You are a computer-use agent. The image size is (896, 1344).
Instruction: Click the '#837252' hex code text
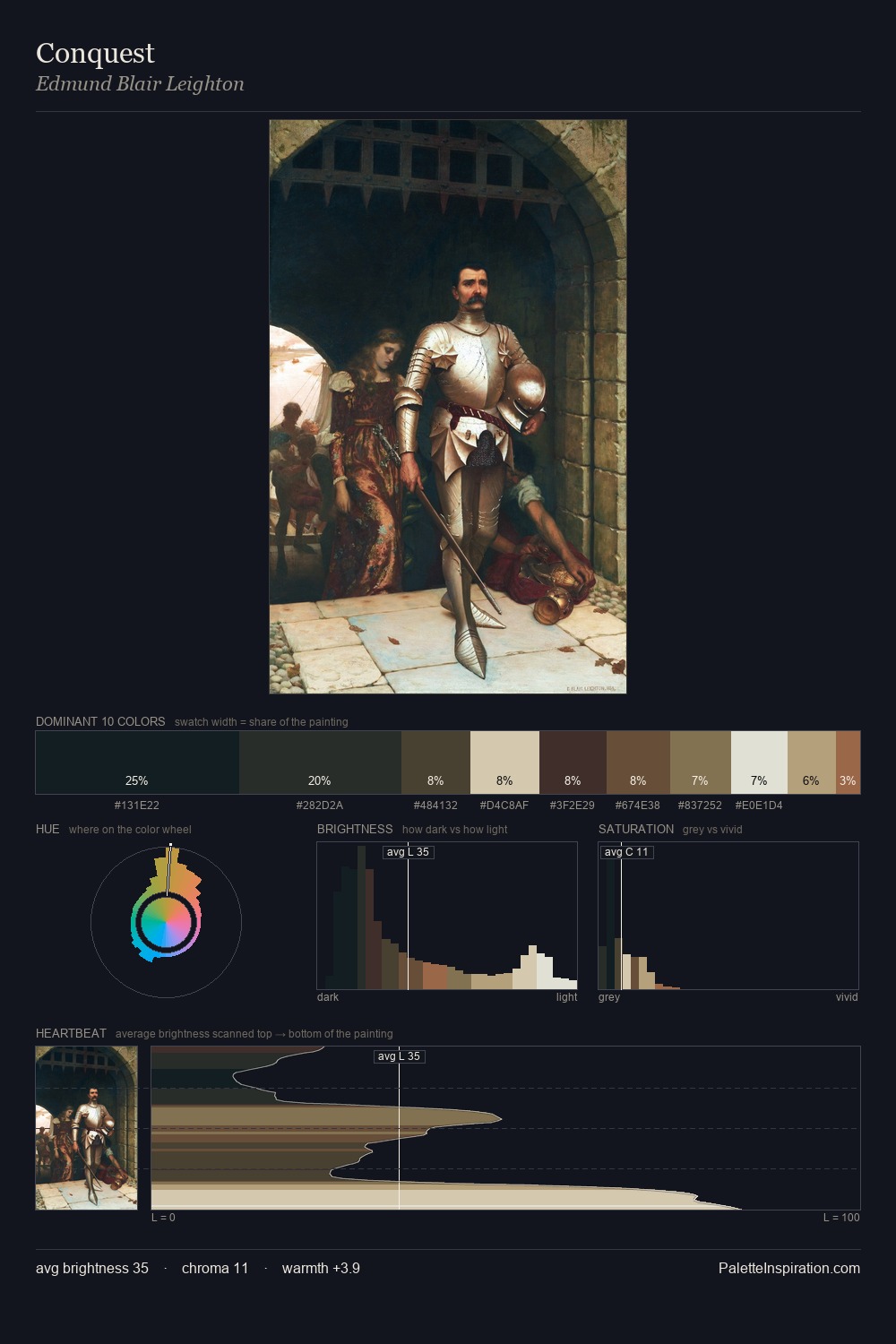pyautogui.click(x=700, y=806)
